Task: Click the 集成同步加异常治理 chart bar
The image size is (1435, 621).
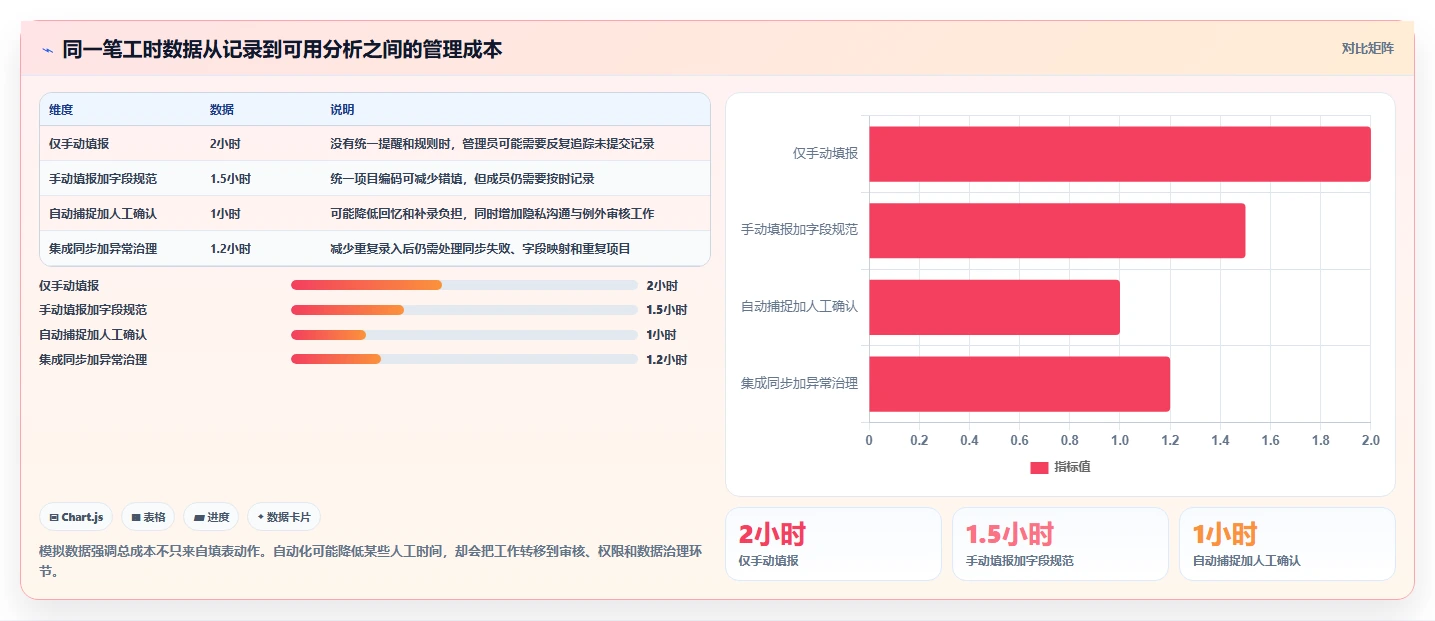Action: (x=1019, y=384)
